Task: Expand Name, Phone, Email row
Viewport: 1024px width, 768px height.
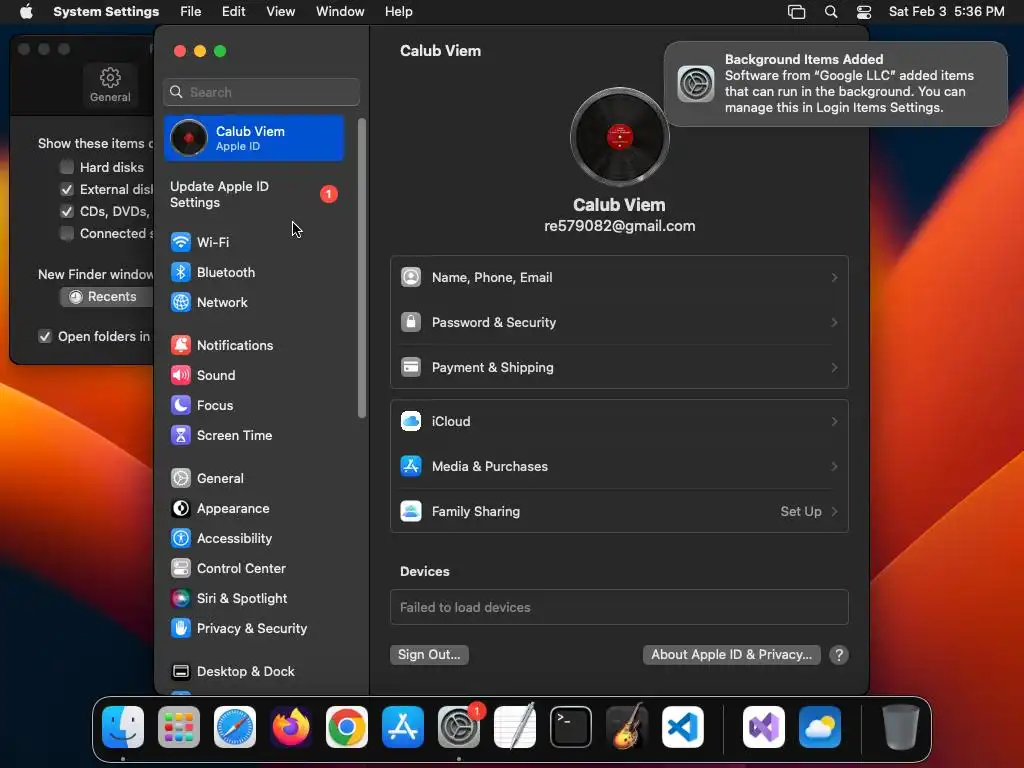Action: [619, 278]
